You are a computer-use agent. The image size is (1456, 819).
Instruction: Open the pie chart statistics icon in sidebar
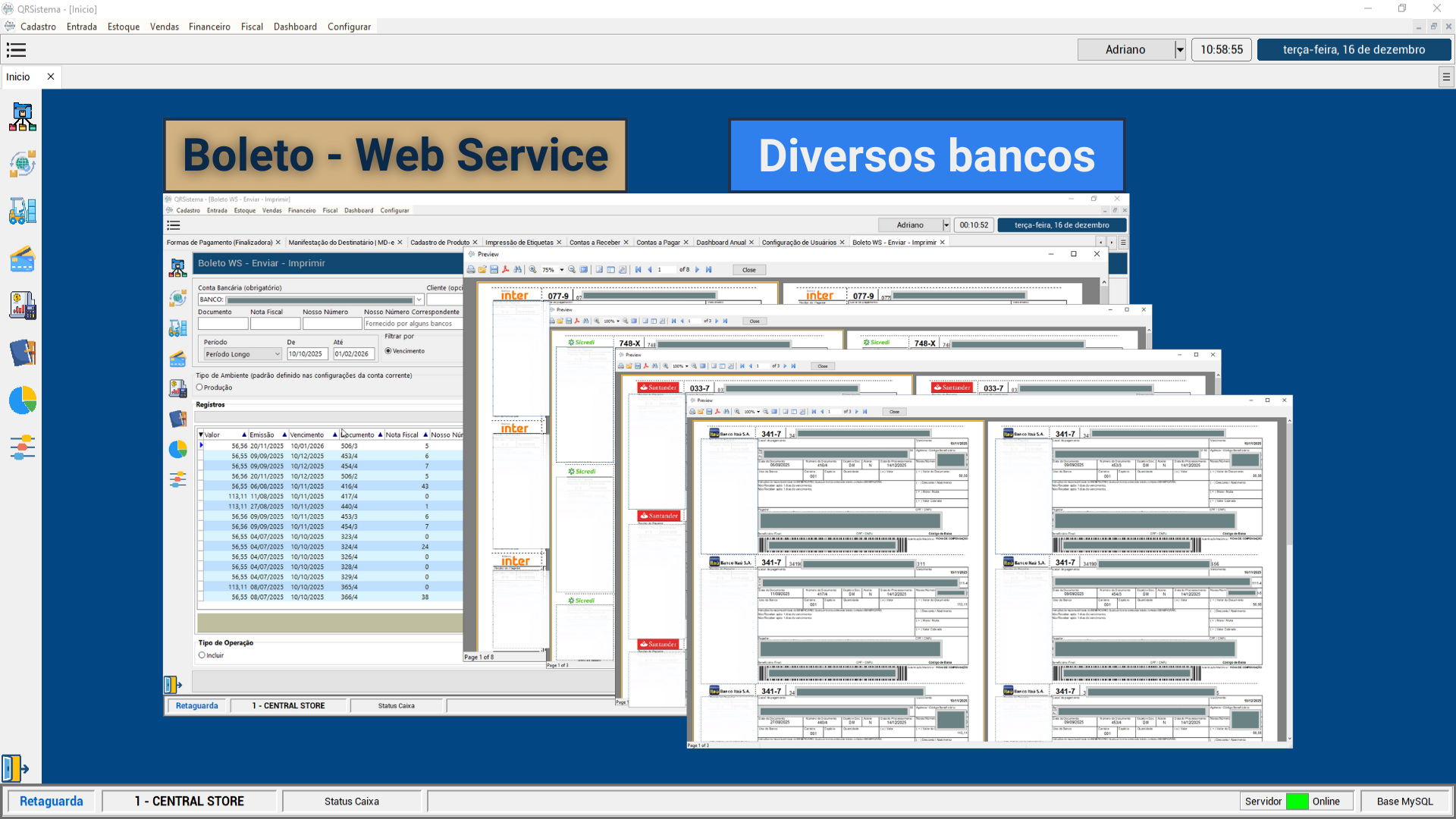click(23, 401)
